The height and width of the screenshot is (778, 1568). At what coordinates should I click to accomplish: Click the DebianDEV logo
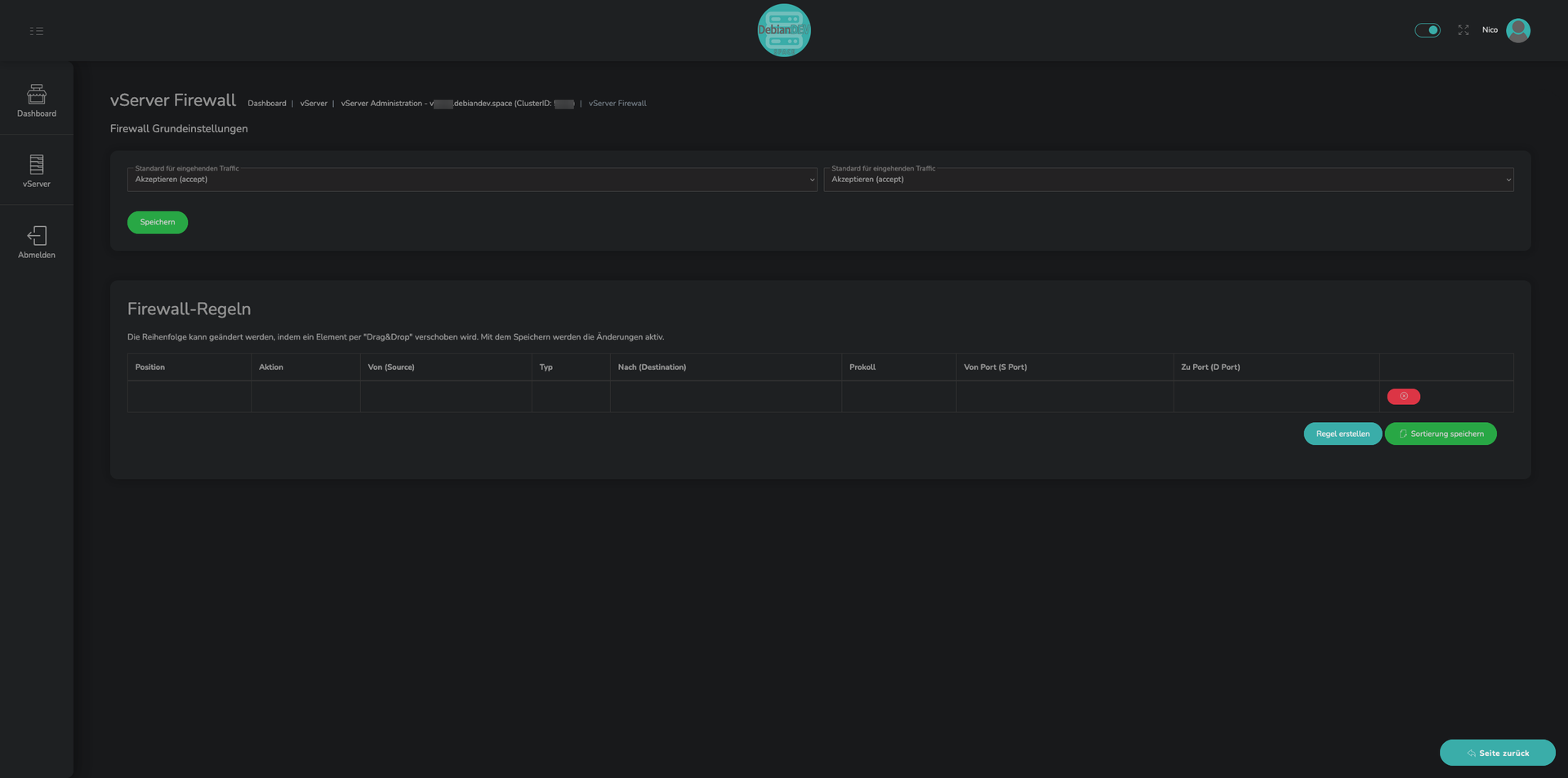click(x=783, y=30)
